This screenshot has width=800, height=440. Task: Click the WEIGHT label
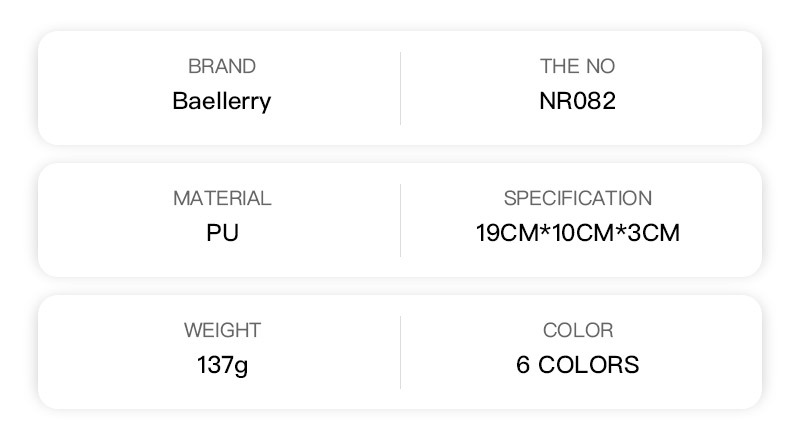click(222, 331)
